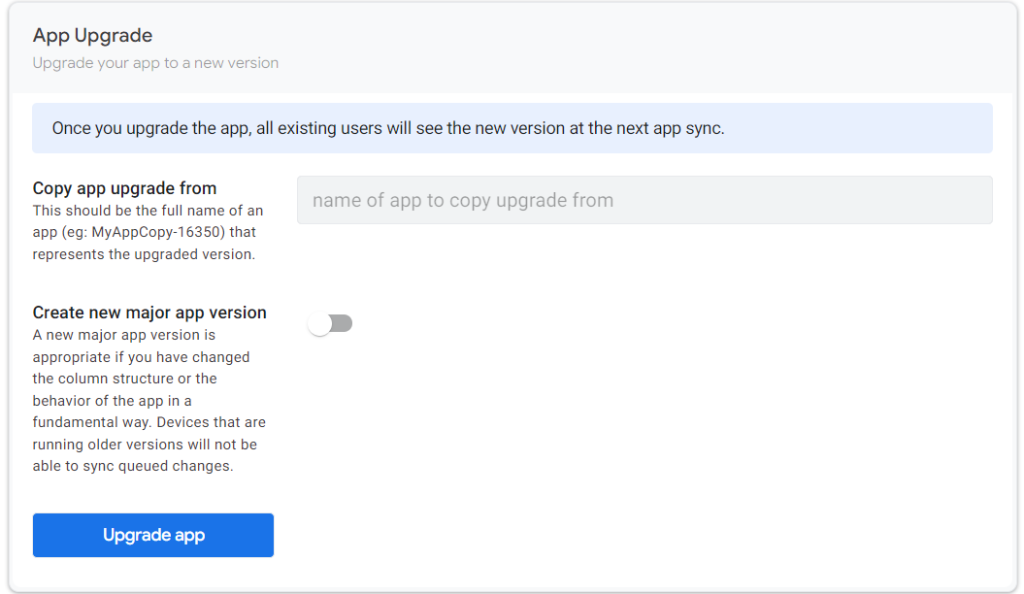
Task: Click the 'Create new major app version' label
Action: click(149, 312)
